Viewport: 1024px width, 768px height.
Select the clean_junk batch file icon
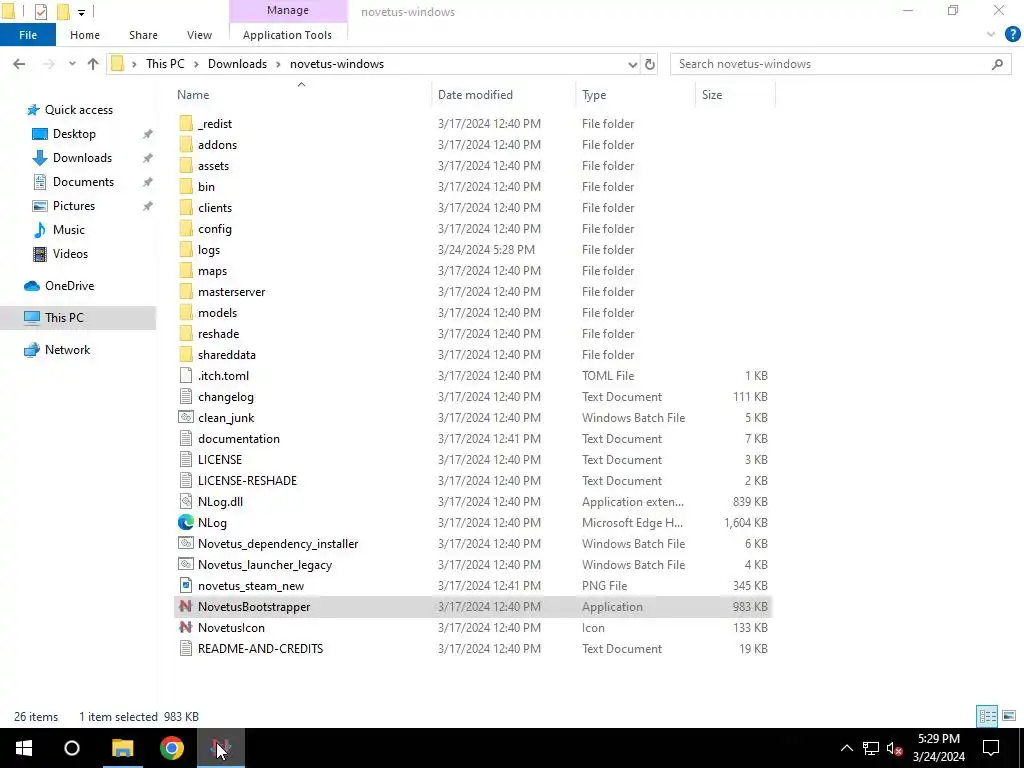tap(185, 417)
